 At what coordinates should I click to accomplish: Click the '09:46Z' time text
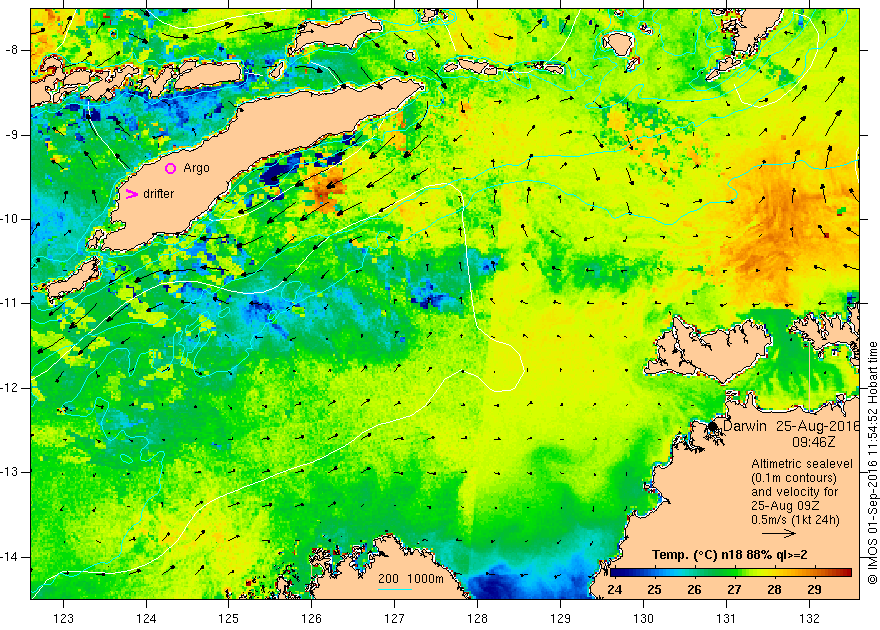click(813, 442)
